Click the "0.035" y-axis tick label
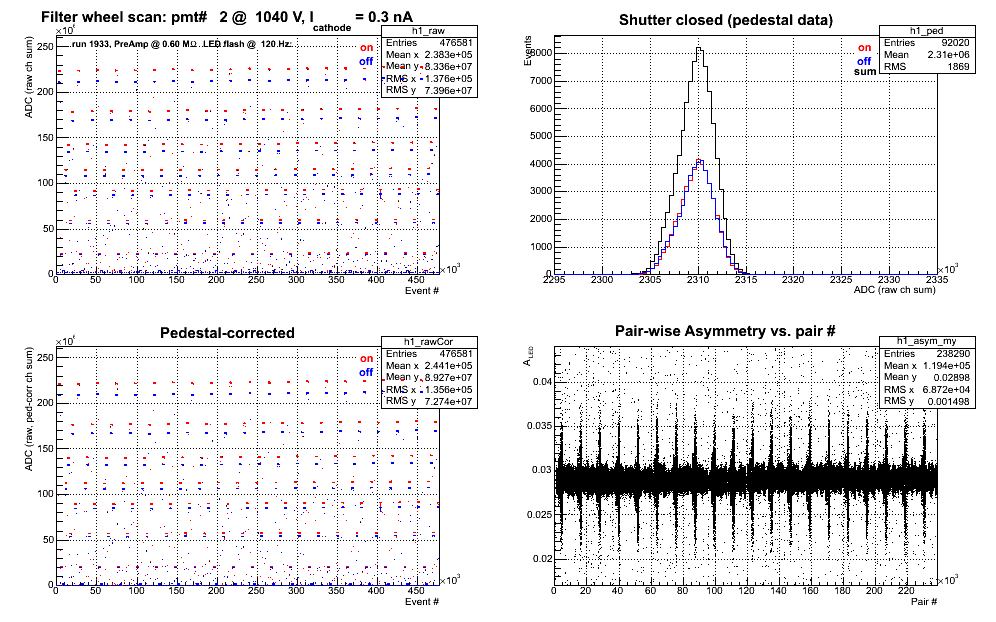Screen dimensions: 996x622 pos(539,426)
